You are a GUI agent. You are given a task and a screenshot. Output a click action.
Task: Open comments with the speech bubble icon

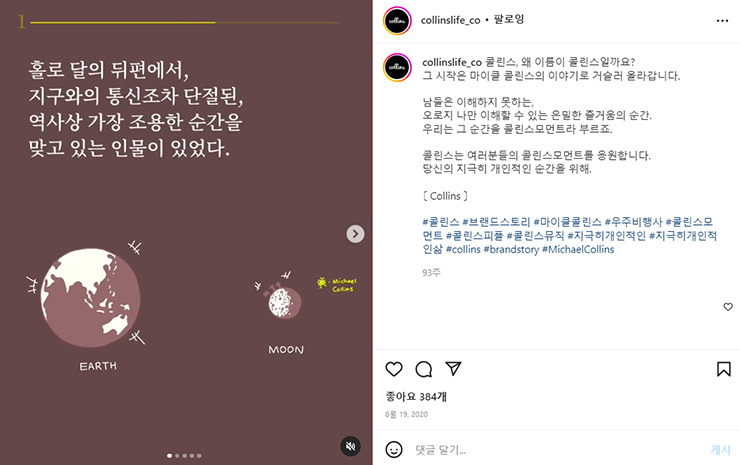[423, 369]
